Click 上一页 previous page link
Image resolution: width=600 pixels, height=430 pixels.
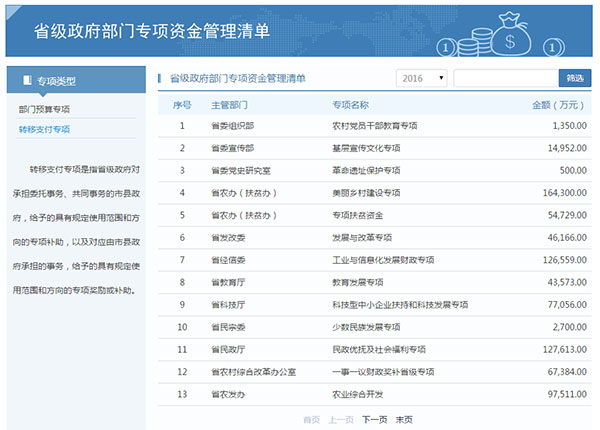[x=342, y=419]
